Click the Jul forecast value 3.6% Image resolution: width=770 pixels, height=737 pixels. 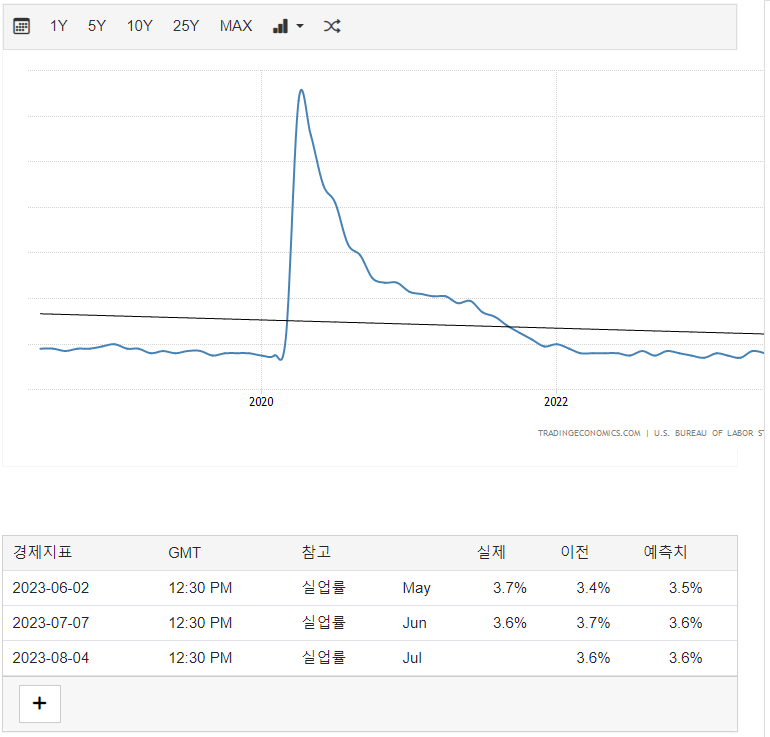[x=686, y=657]
